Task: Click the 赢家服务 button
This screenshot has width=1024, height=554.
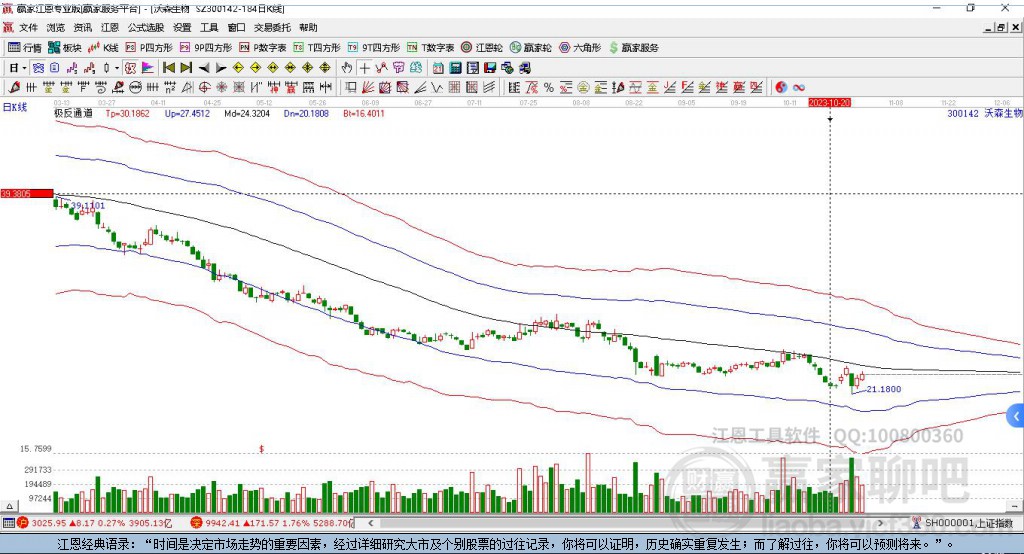Action: coord(634,47)
